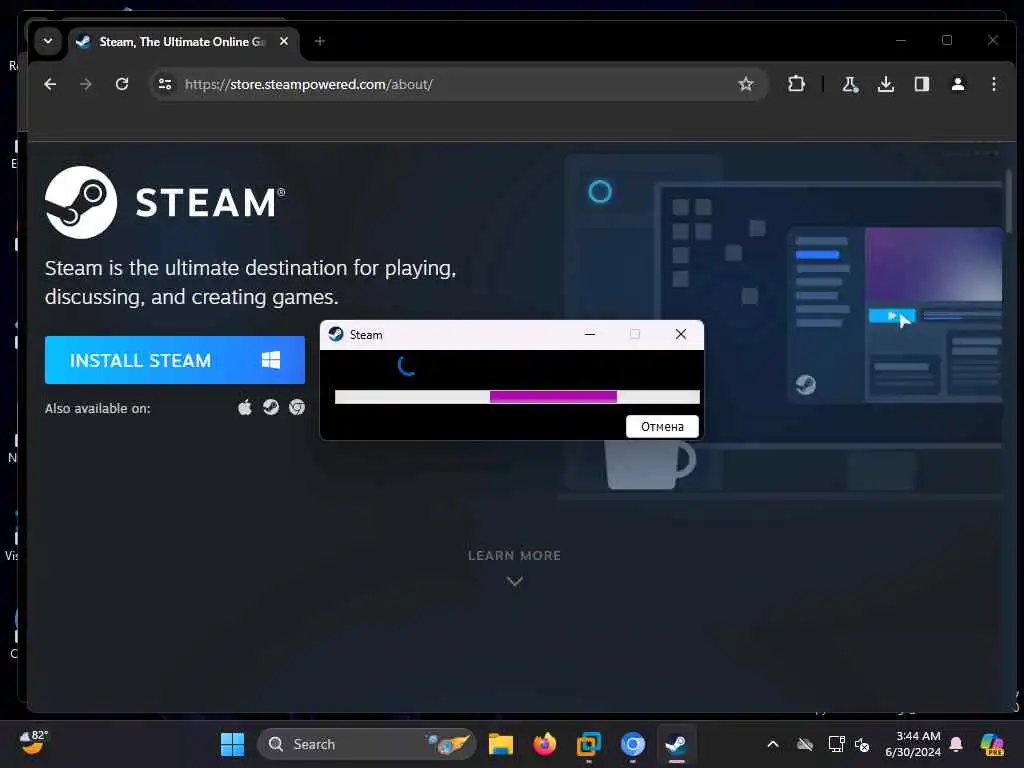Open Chrome Labs flask icon
This screenshot has width=1024, height=768.
850,84
